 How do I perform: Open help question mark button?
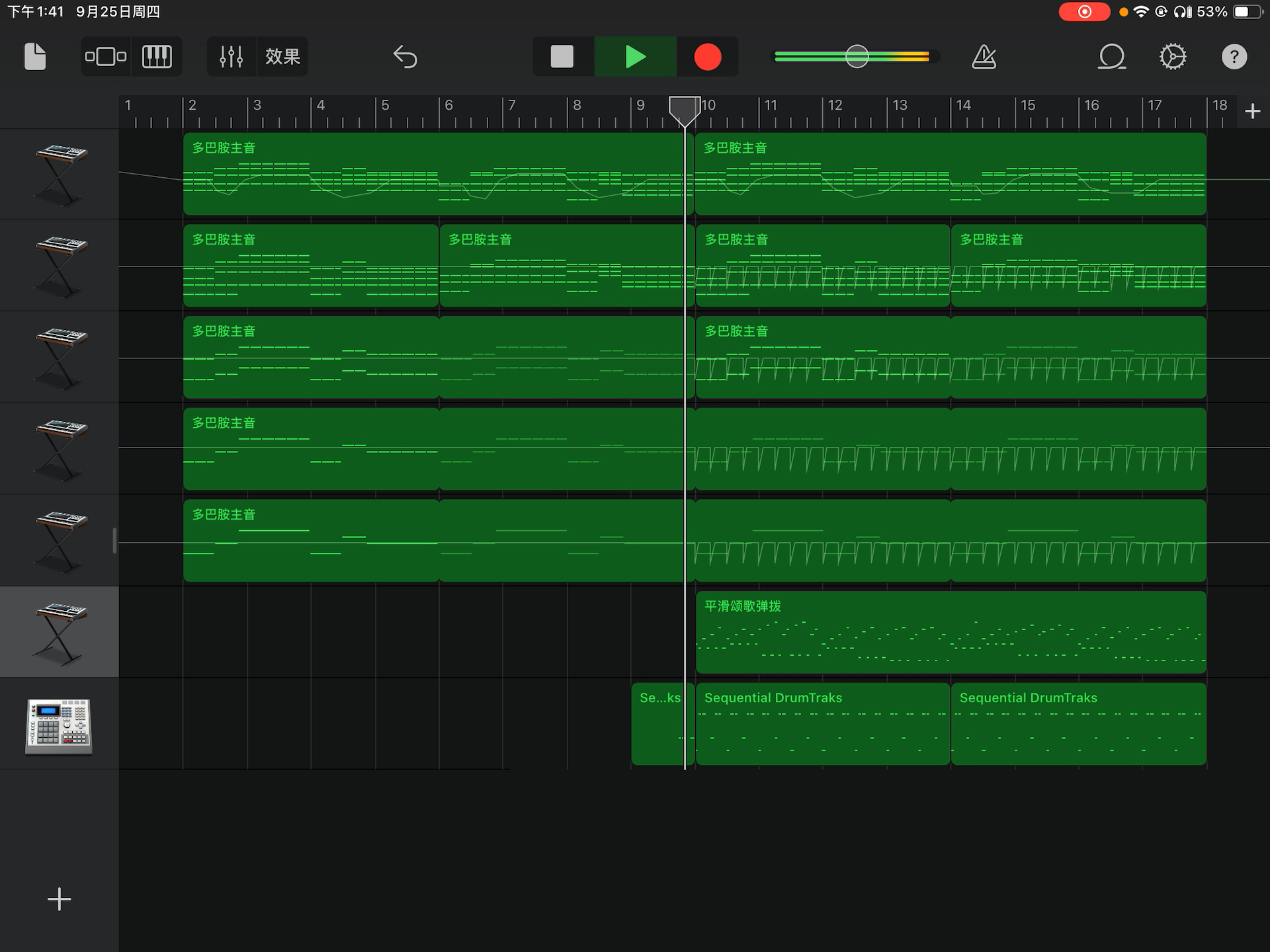click(x=1234, y=57)
